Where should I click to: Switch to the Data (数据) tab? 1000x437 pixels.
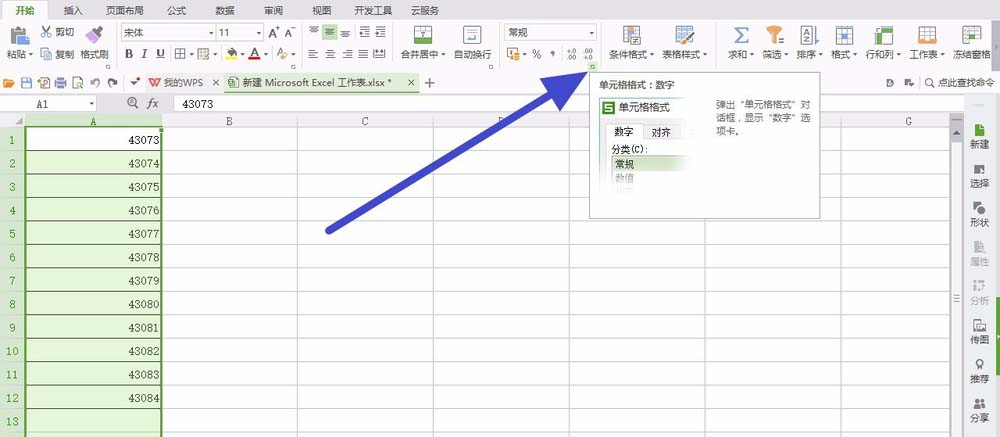(224, 10)
